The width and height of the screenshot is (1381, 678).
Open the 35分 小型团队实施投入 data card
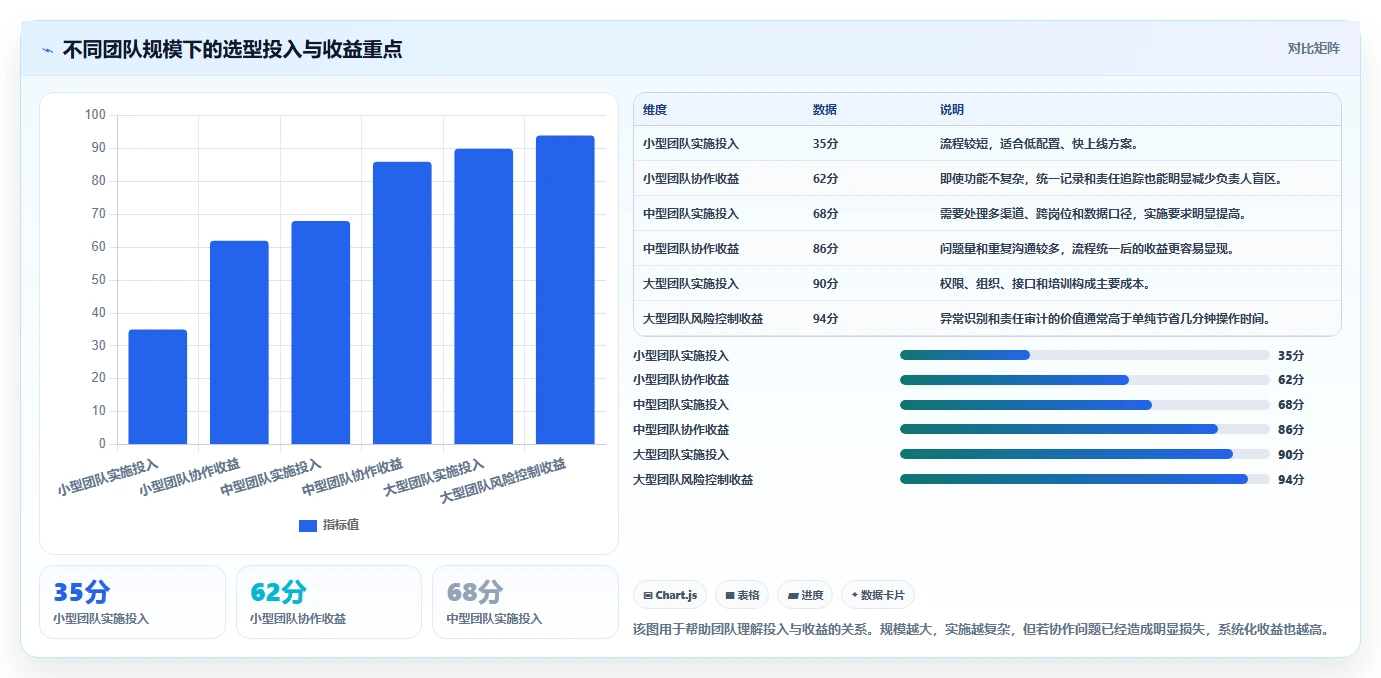point(132,602)
